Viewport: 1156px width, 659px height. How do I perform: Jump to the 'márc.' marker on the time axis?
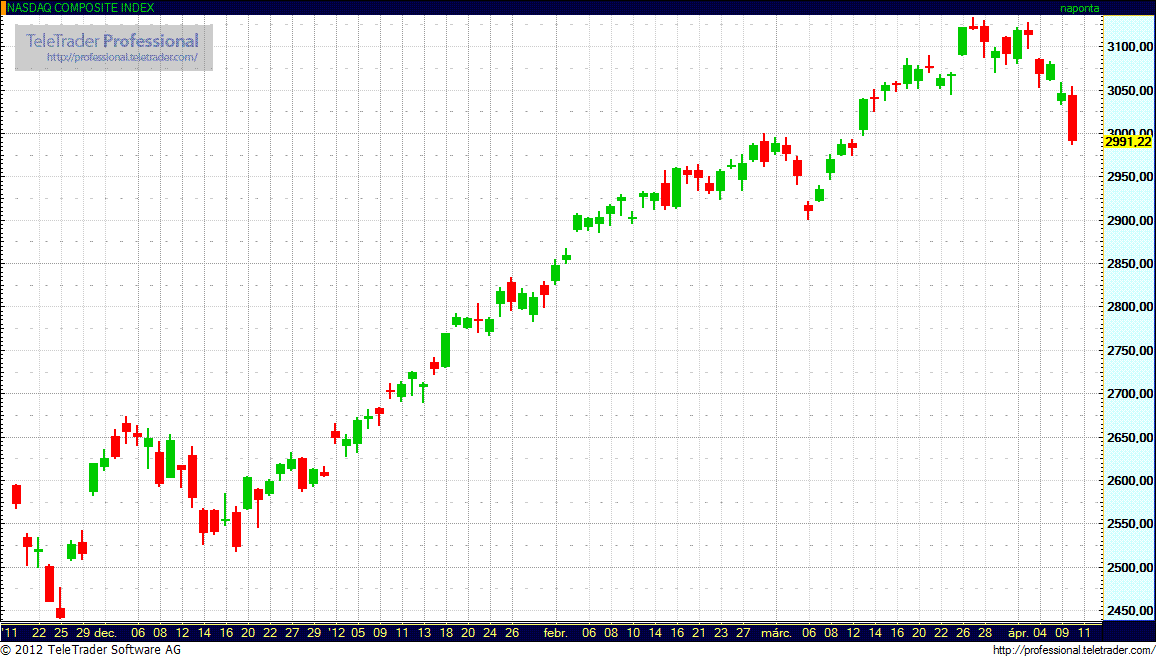point(777,633)
